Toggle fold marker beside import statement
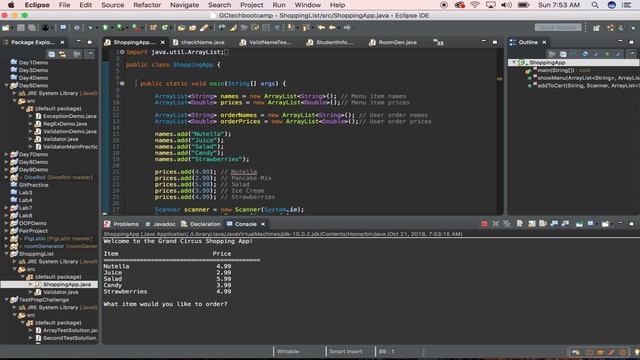The height and width of the screenshot is (360, 640). pyautogui.click(x=122, y=52)
